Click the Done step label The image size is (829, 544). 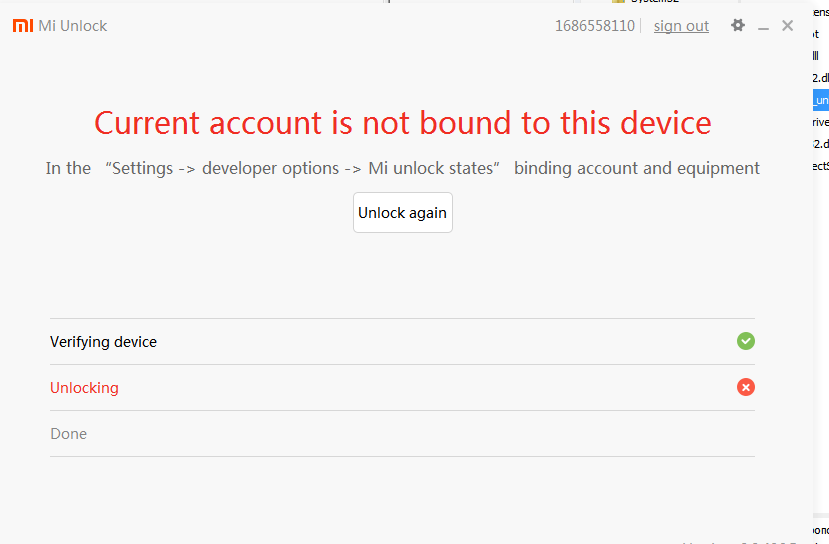click(68, 434)
